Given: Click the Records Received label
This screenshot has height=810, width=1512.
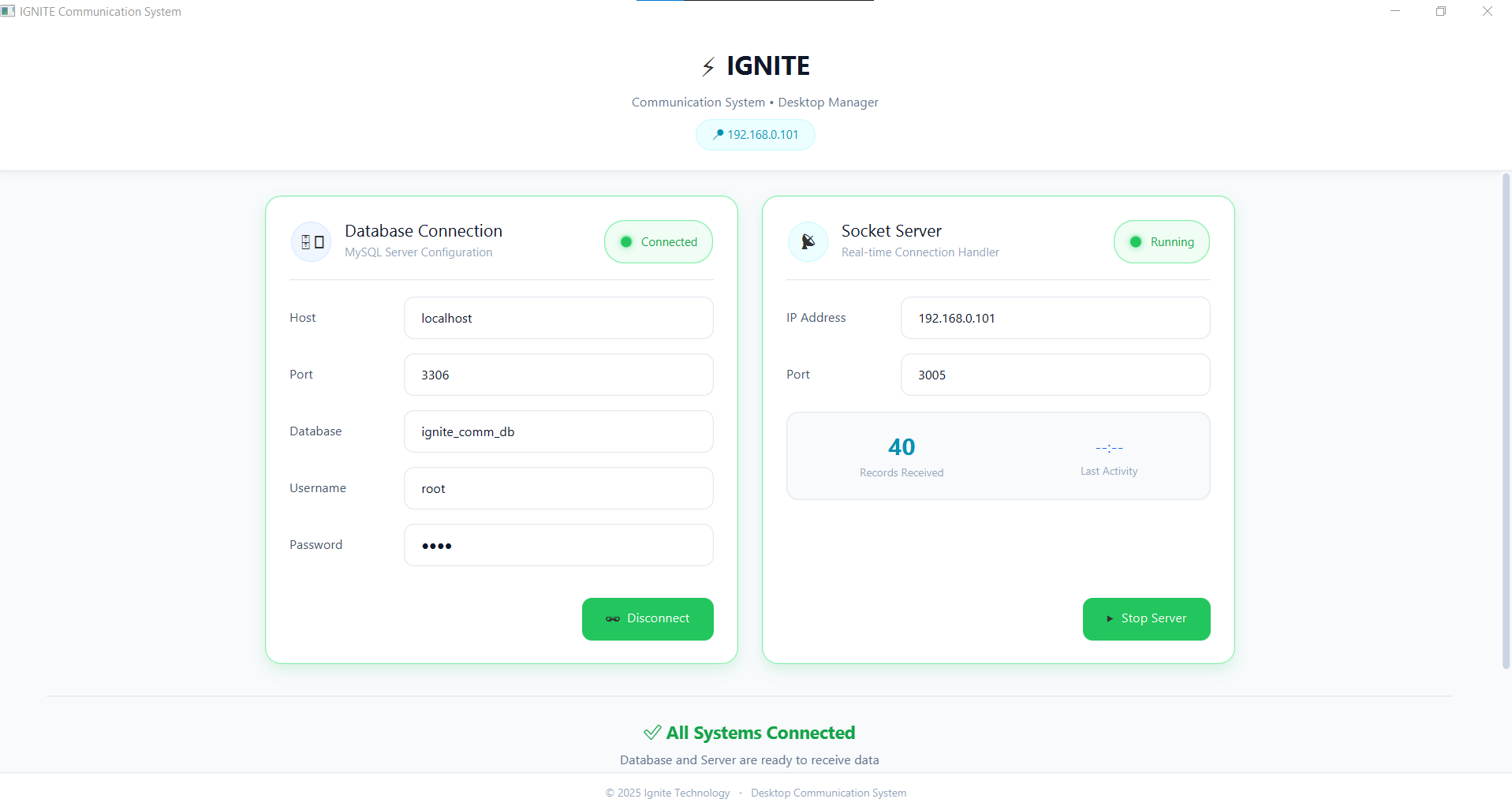Looking at the screenshot, I should click(902, 472).
